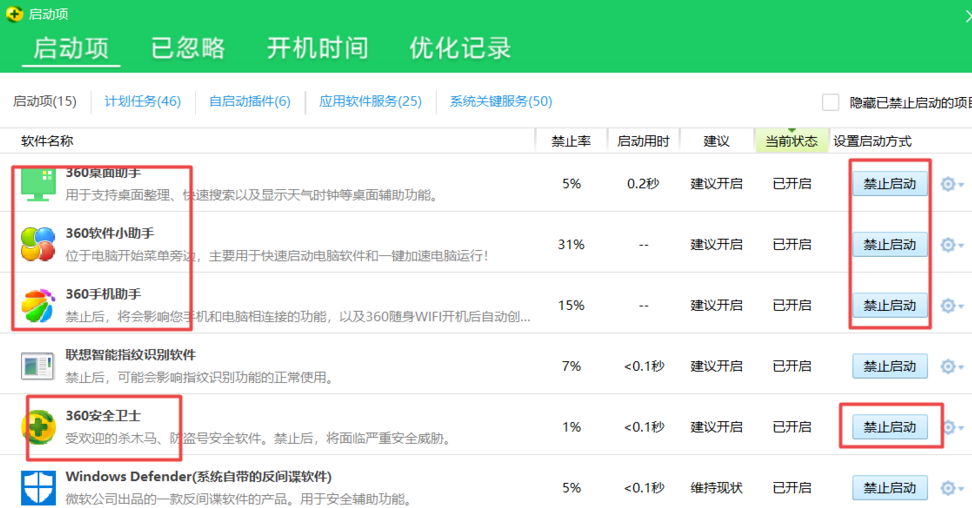The height and width of the screenshot is (508, 972).
Task: Select the 360手机助手 name text
Action: coord(104,294)
